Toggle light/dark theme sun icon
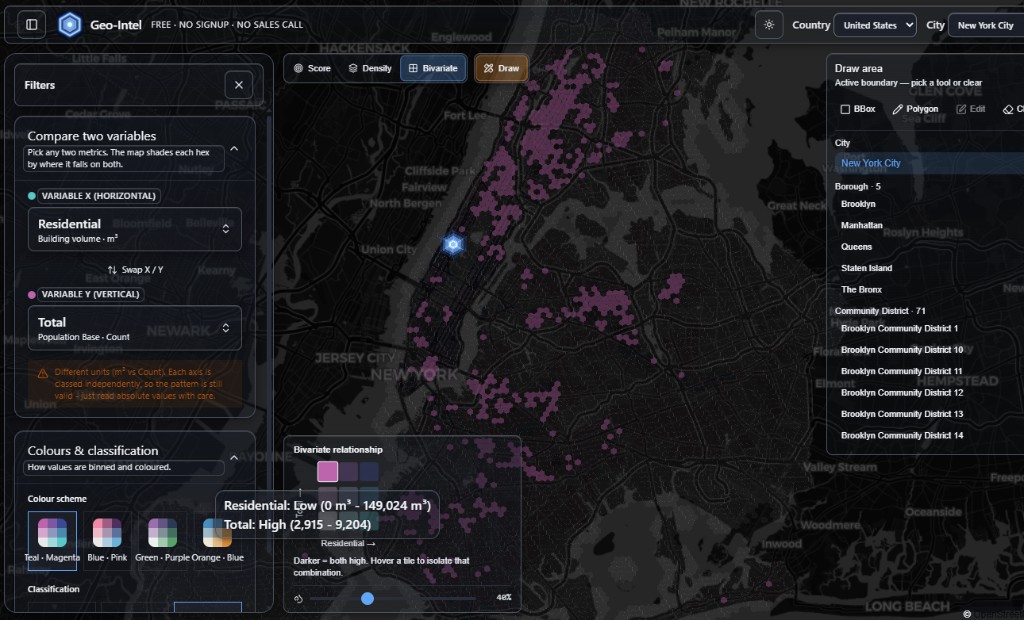This screenshot has height=620, width=1024. (x=769, y=25)
